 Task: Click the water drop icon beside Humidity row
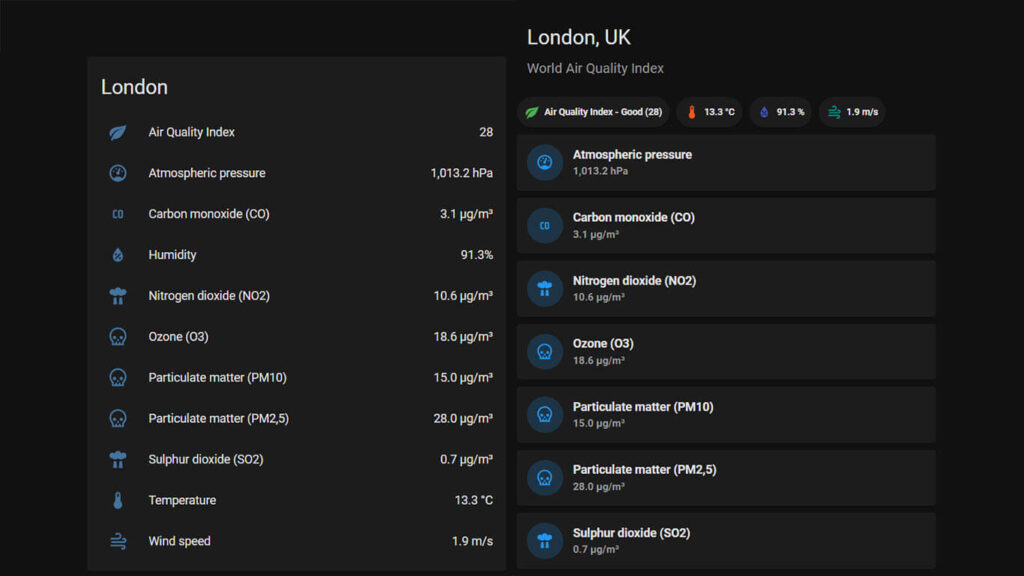coord(118,255)
